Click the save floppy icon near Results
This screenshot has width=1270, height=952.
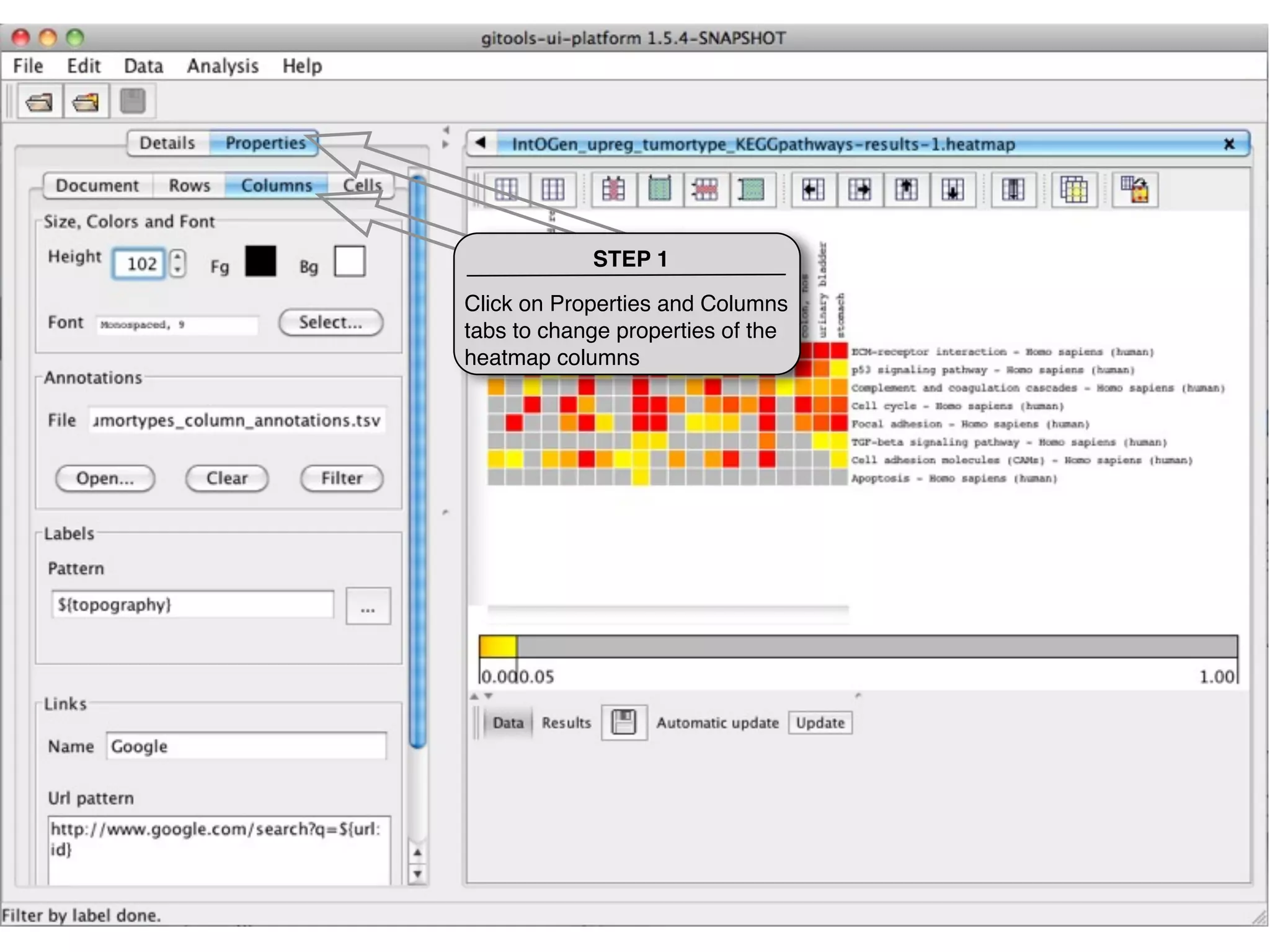624,723
